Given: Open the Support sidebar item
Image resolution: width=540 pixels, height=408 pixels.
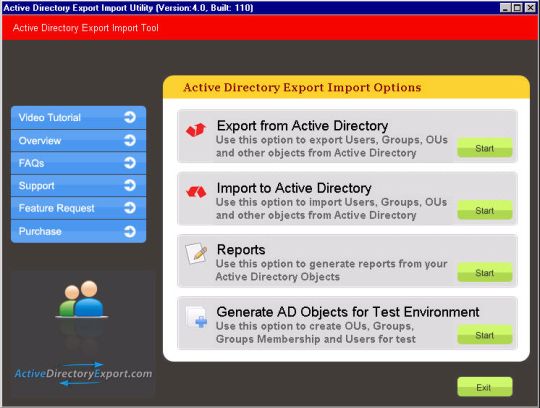Looking at the screenshot, I should [79, 186].
